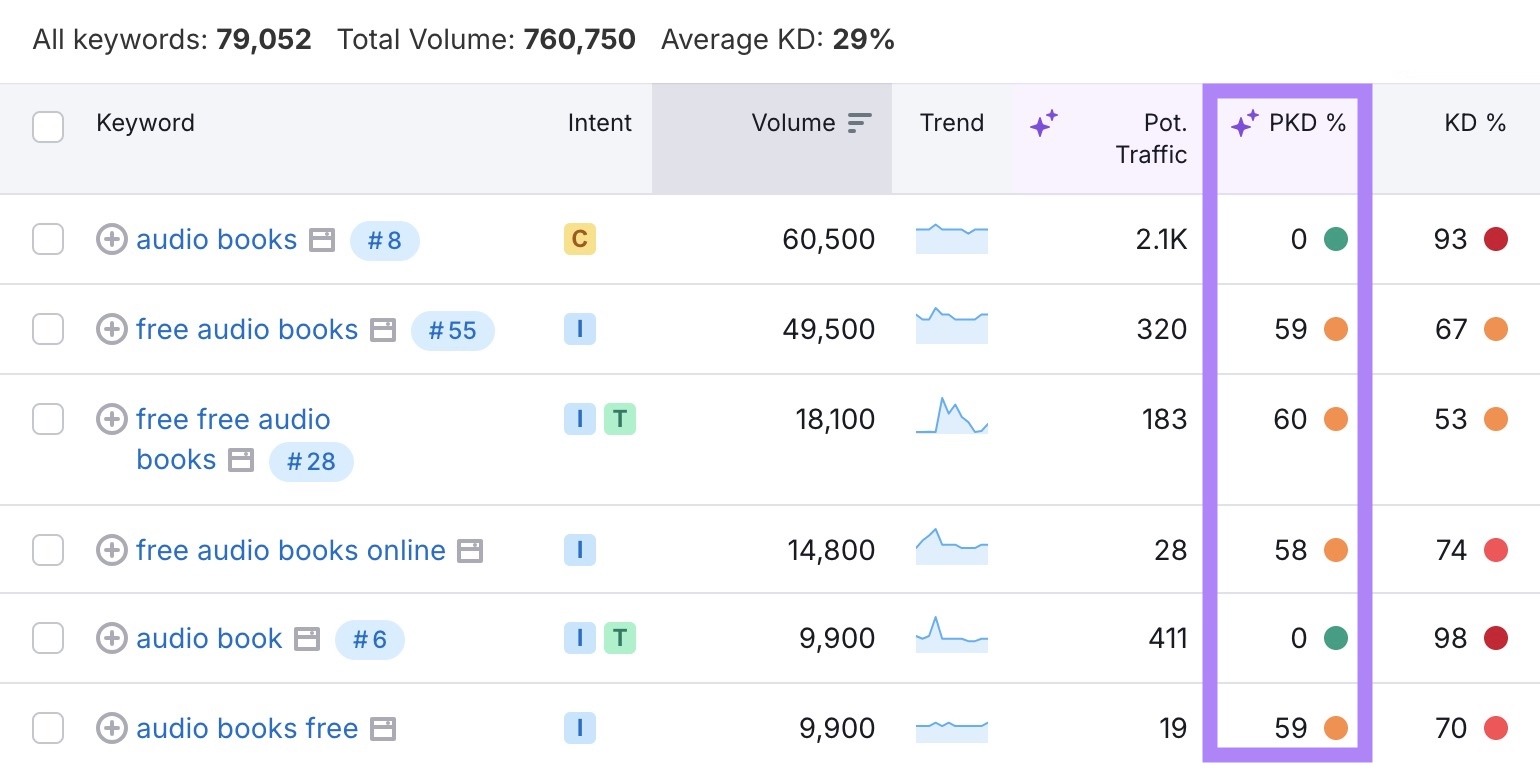Expand the plus icon for 'audio books free'

(111, 728)
